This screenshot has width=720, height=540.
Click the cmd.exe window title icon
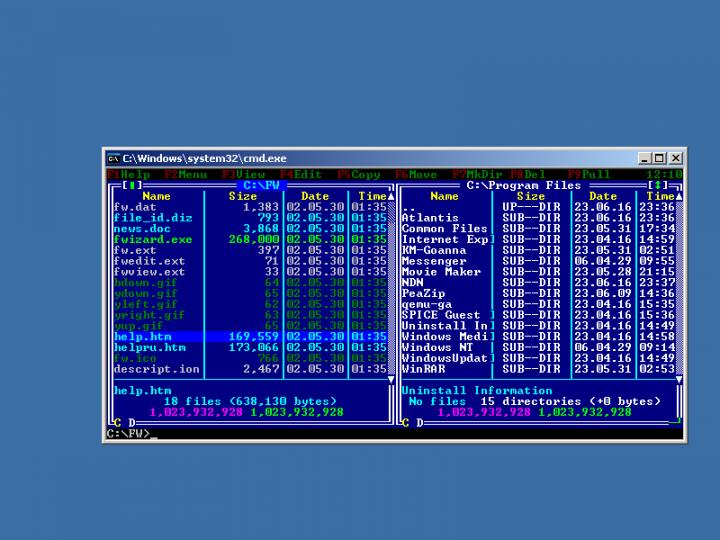113,158
